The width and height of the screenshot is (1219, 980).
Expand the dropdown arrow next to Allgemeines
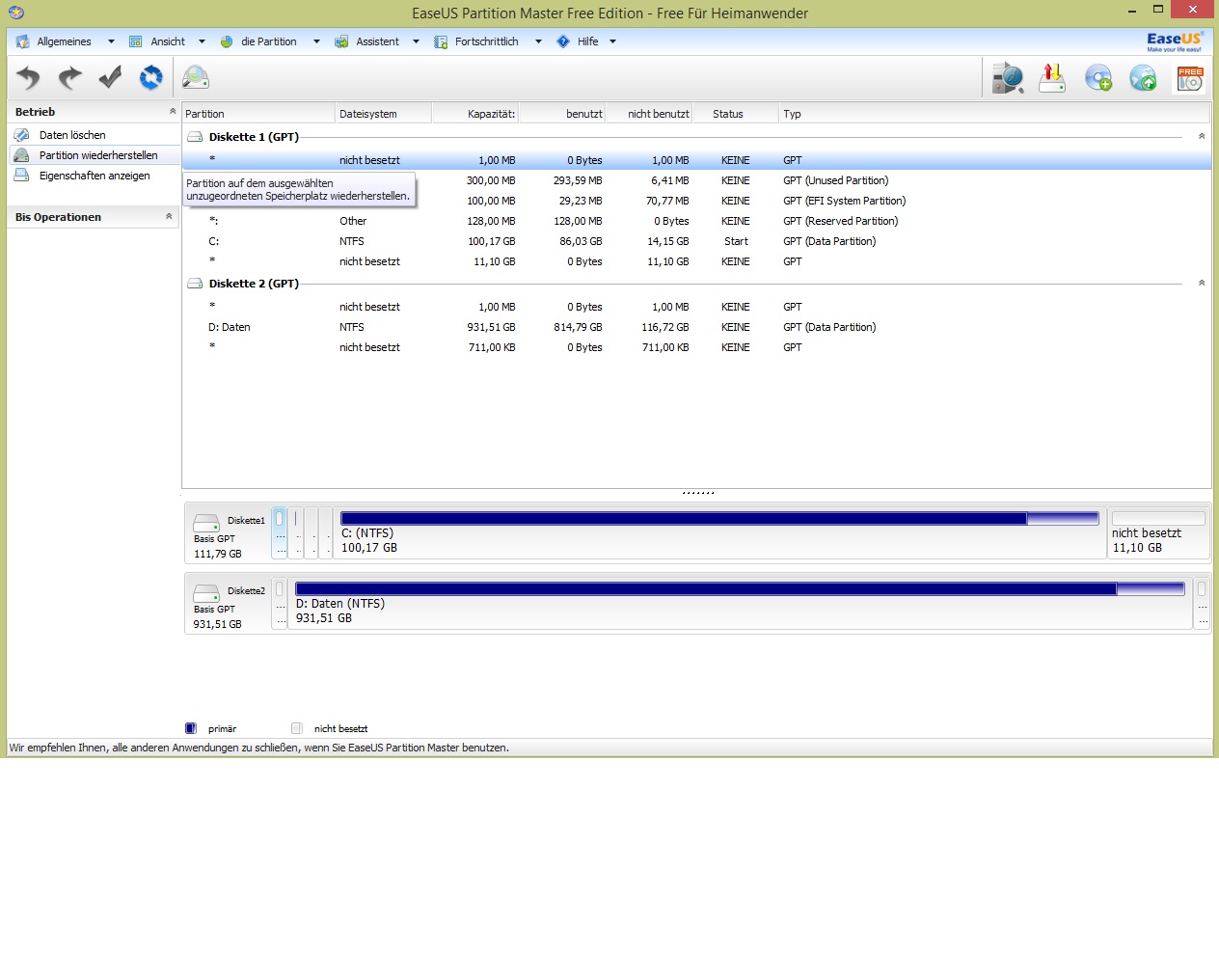point(111,41)
